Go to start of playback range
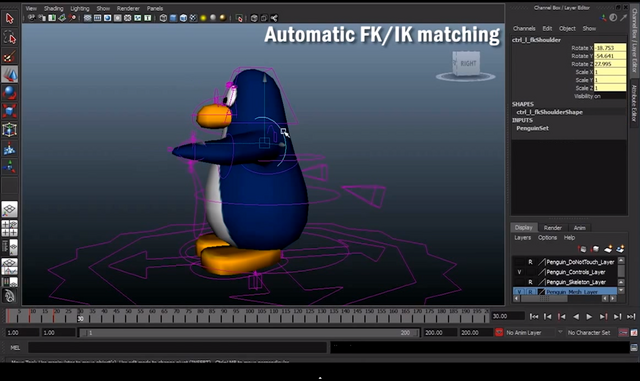 coord(533,316)
